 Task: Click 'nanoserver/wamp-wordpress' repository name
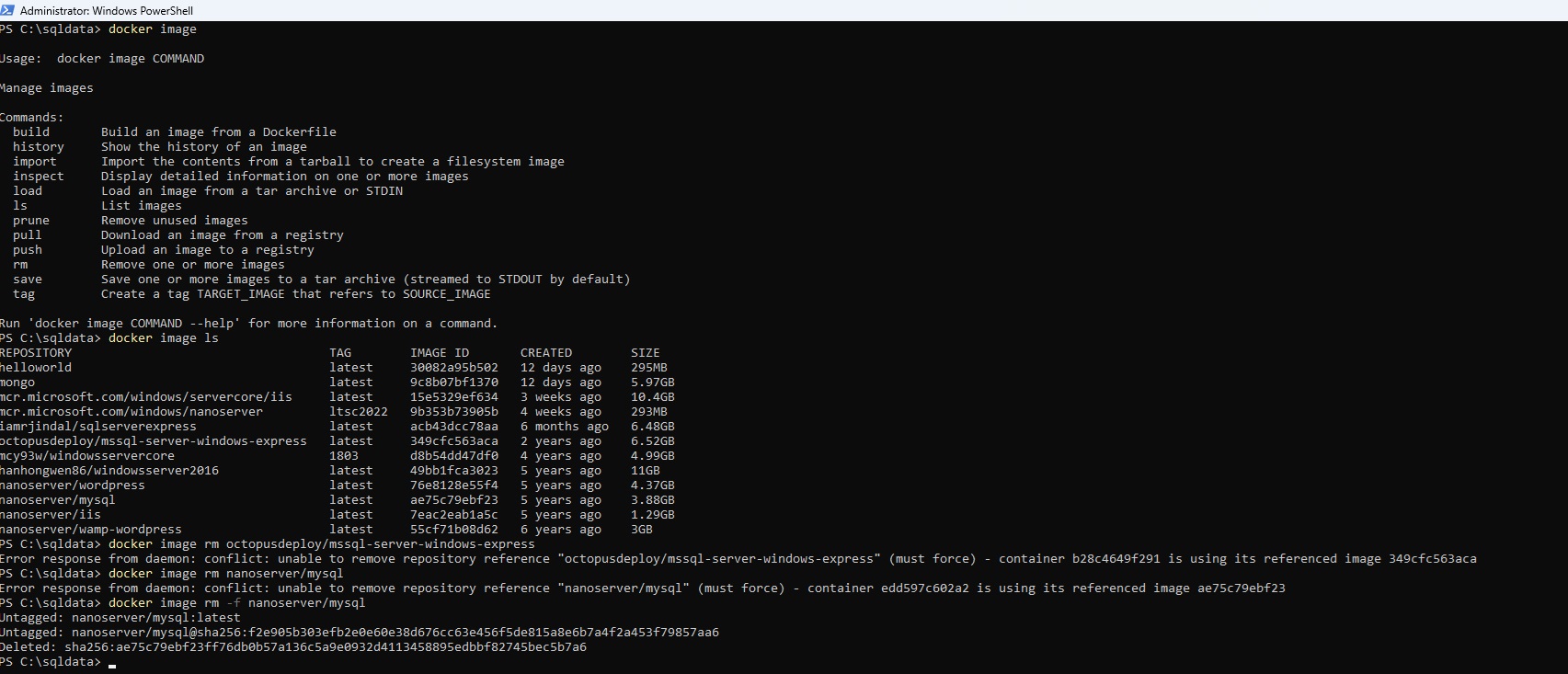(x=91, y=530)
